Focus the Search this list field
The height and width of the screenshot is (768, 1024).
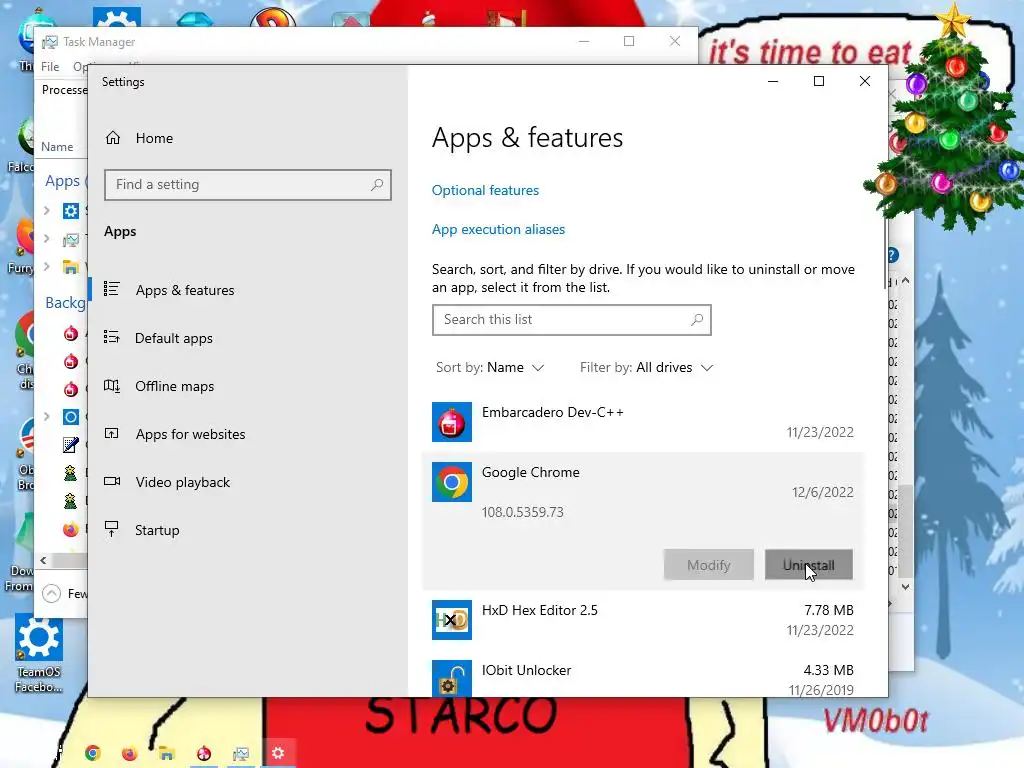571,320
